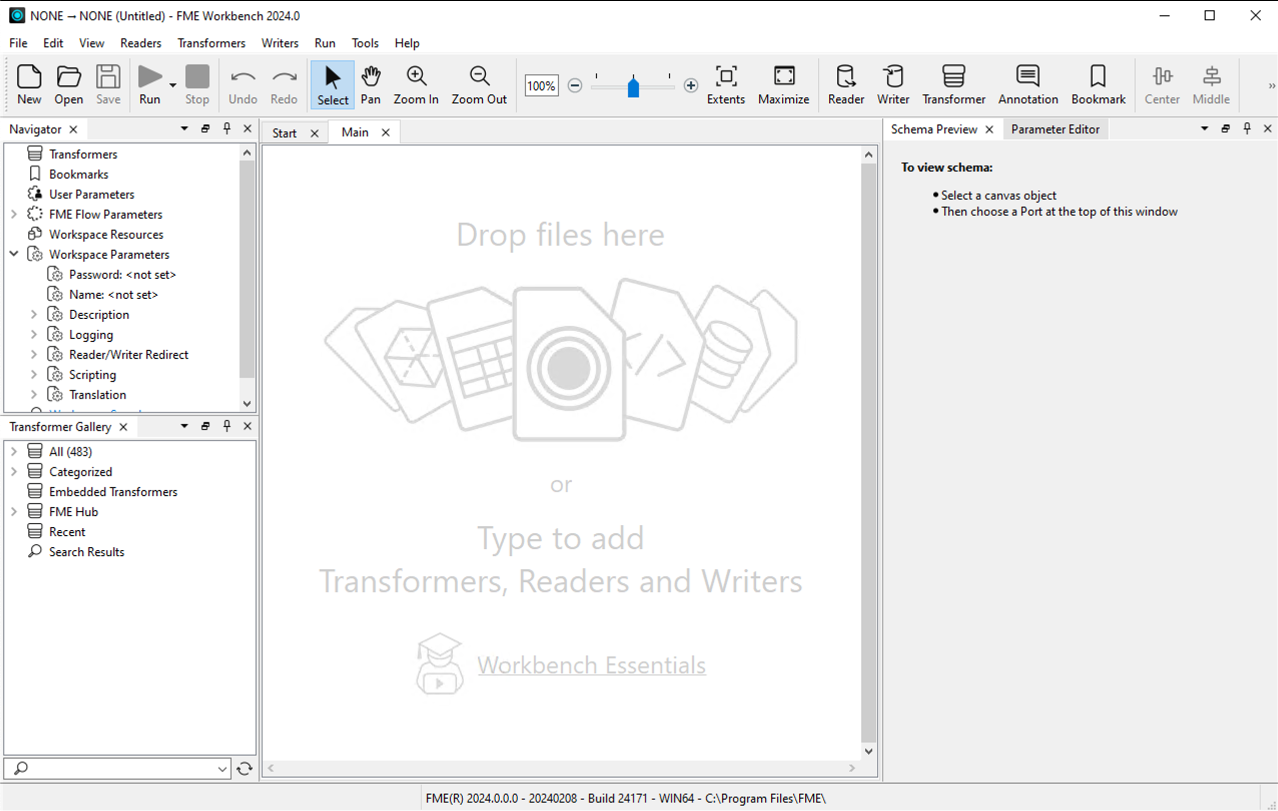The width and height of the screenshot is (1278, 811).
Task: Add a Reader using the toolbar icon
Action: click(x=845, y=85)
